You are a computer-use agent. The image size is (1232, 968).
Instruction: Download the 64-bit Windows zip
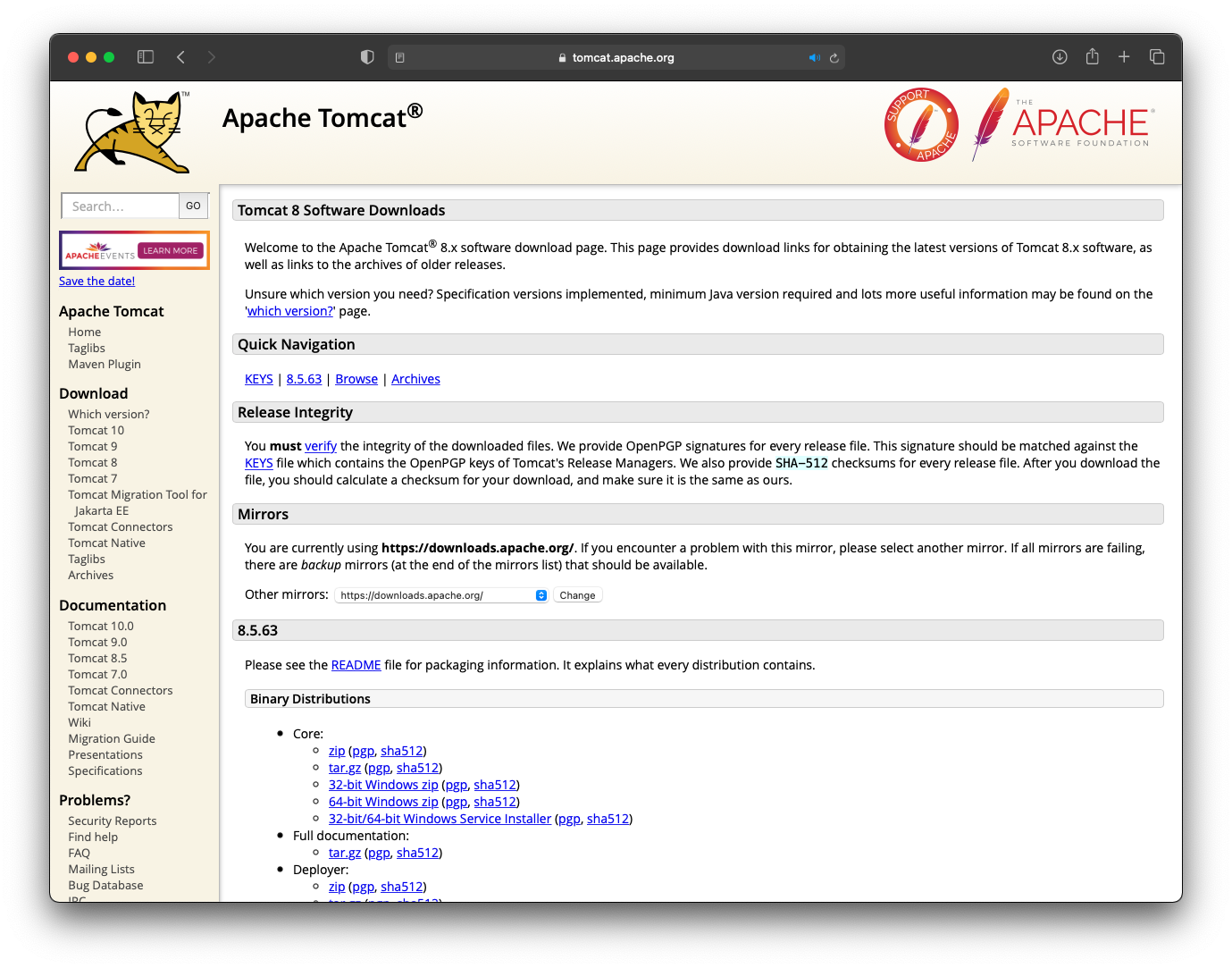click(x=383, y=802)
